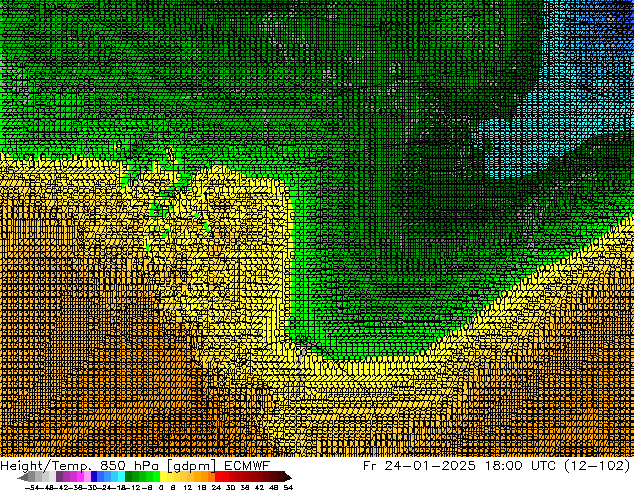Click the right dark arrow end of the color scale

pyautogui.click(x=288, y=477)
